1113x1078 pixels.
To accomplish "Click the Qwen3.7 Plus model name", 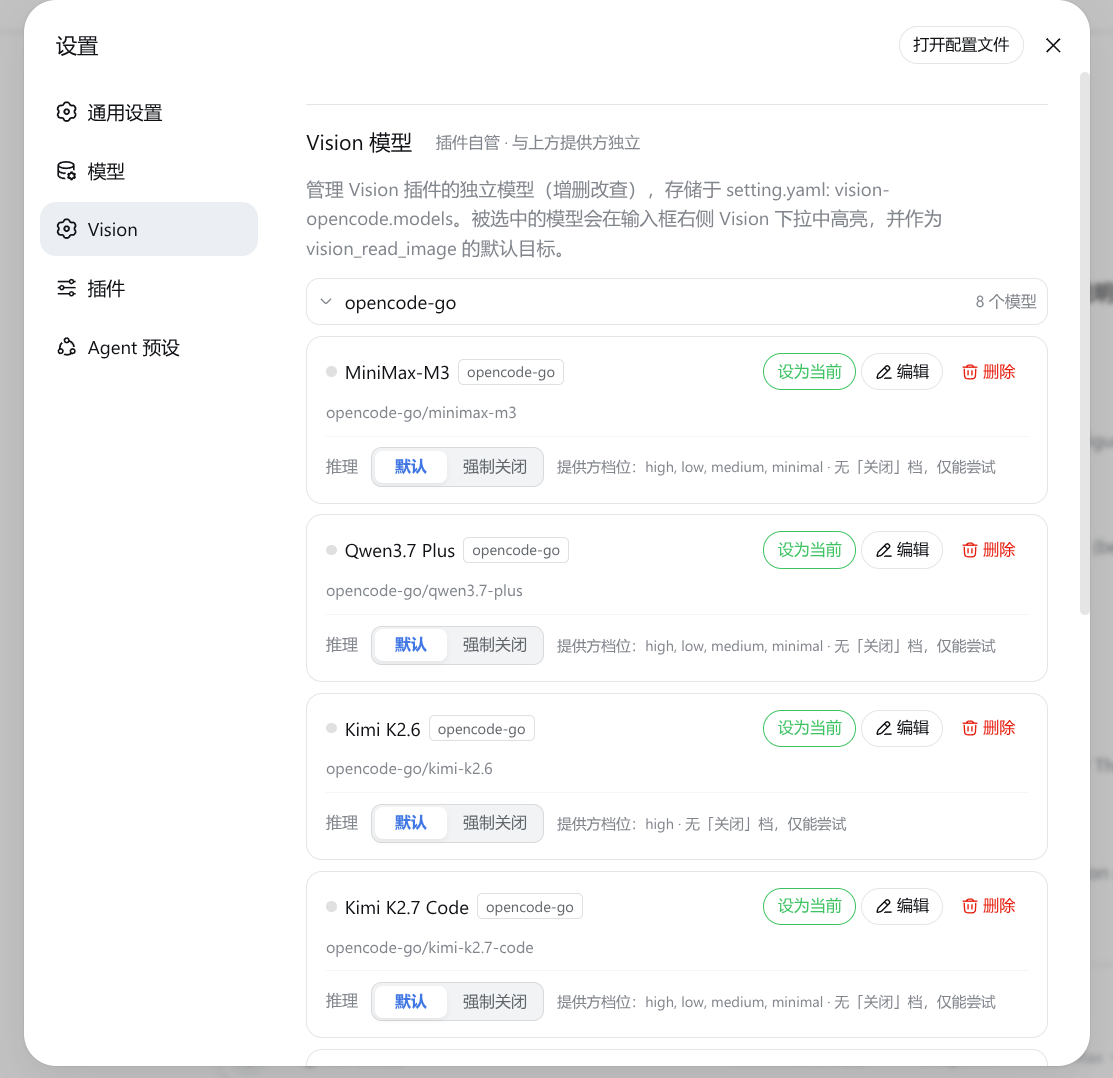I will [400, 551].
